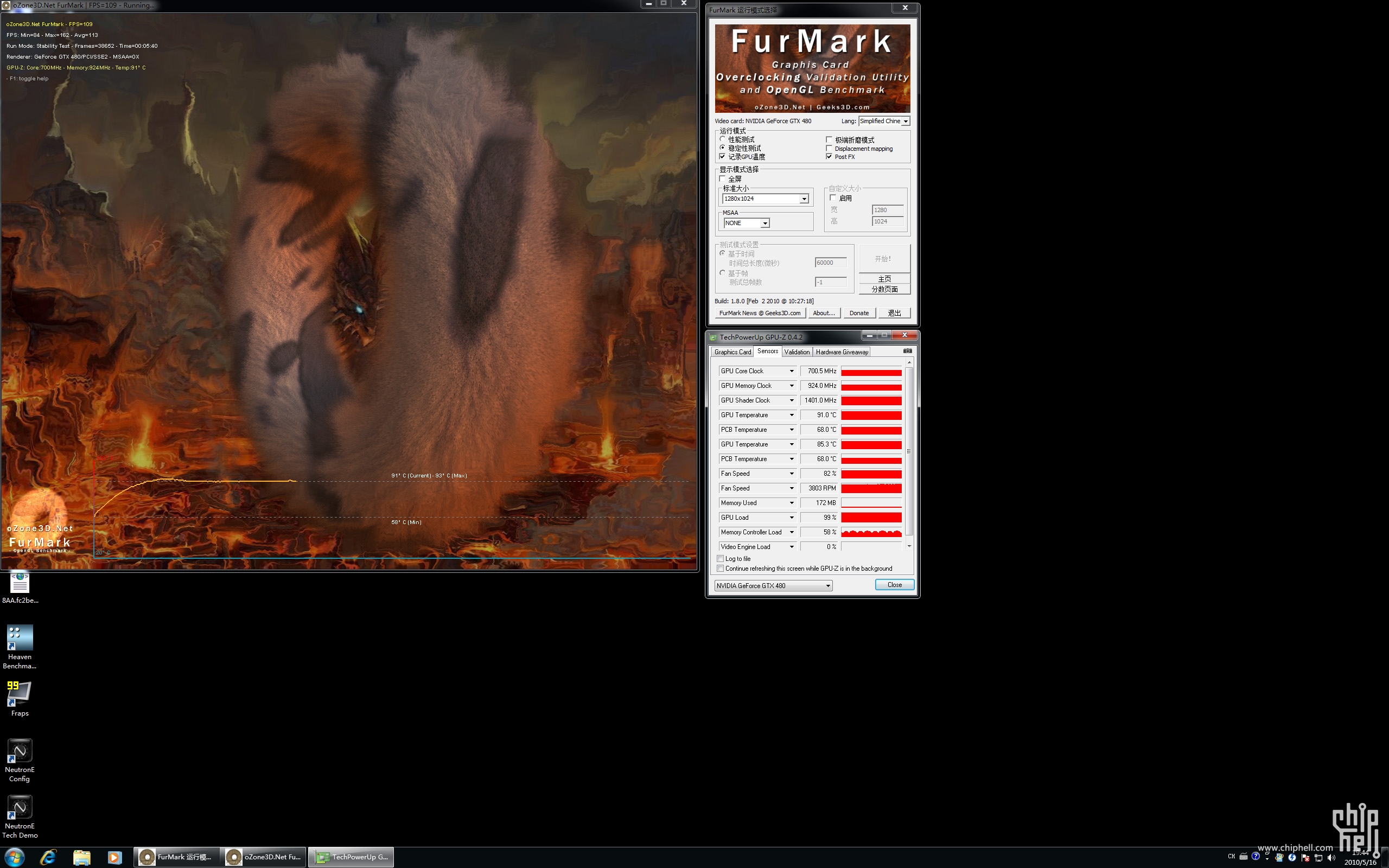Expand the GPU Core Clock sensor dropdown

point(792,371)
